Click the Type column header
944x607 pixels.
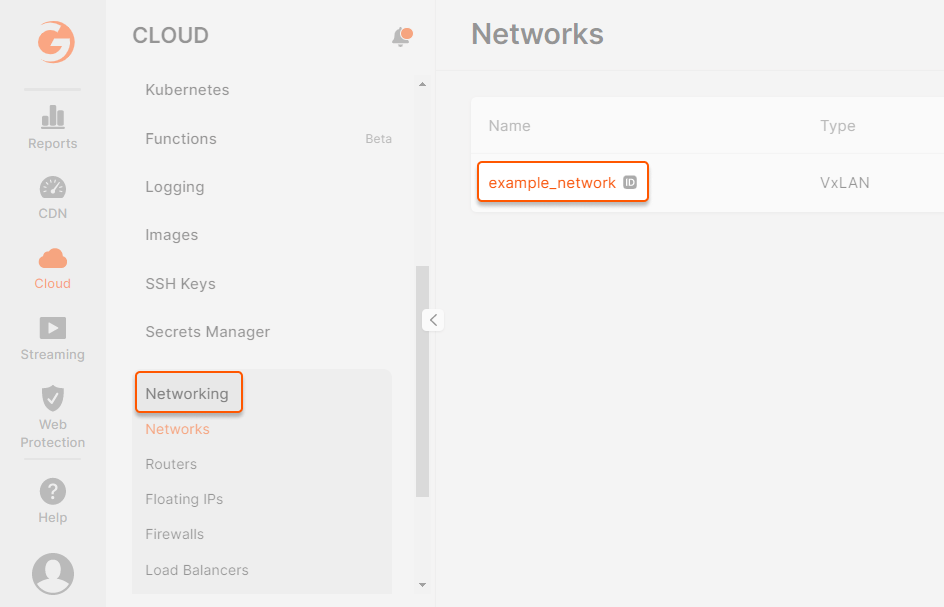[x=837, y=126]
